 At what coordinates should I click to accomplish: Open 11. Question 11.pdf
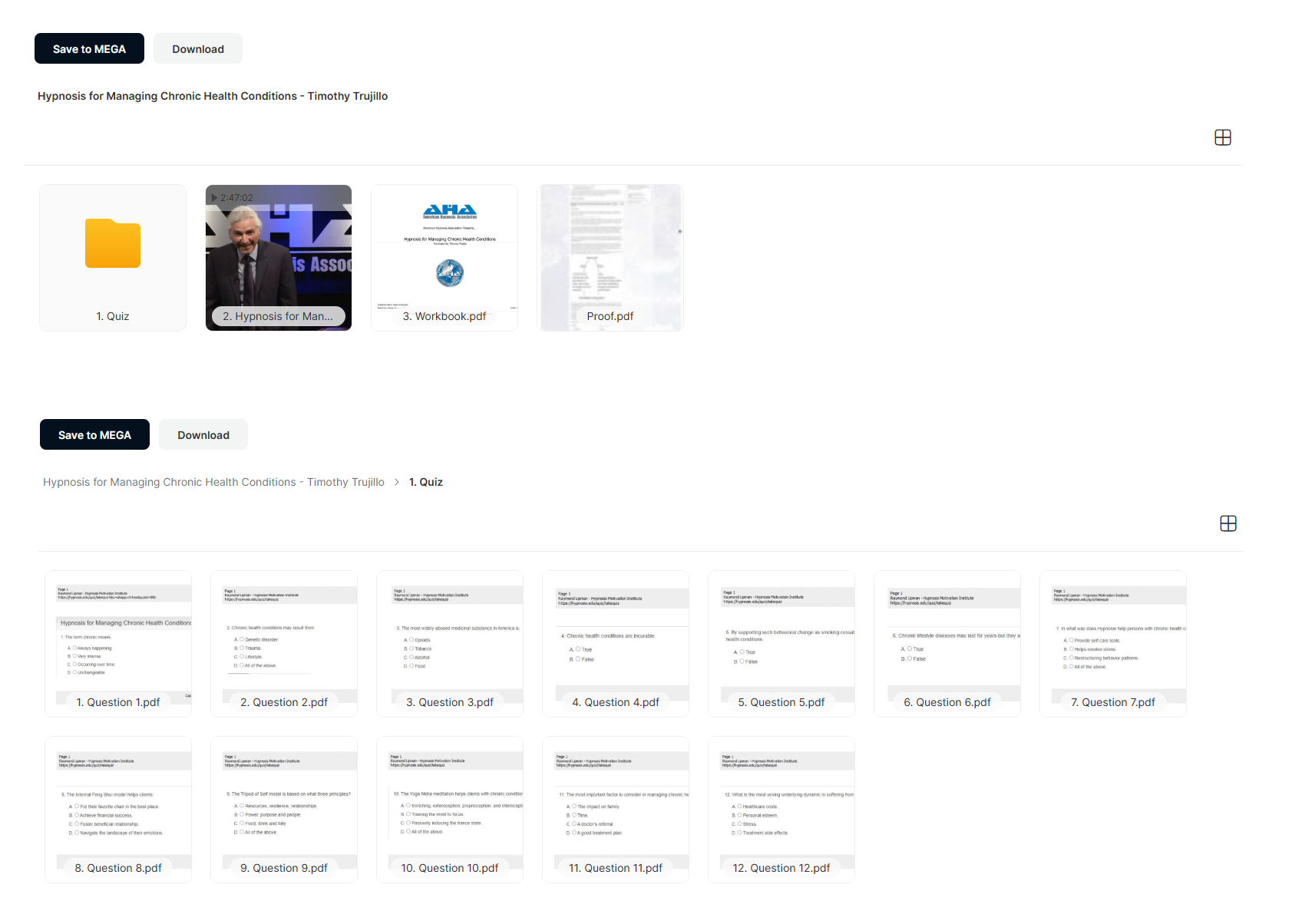coord(616,810)
